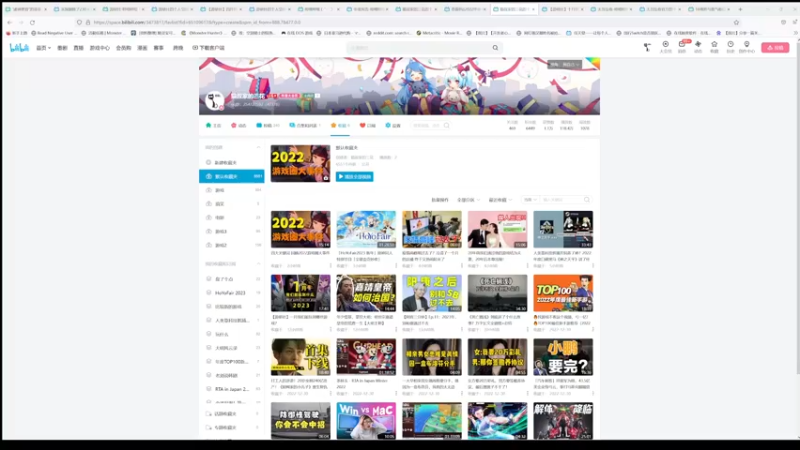800x450 pixels.
Task: Open the Metacritic bookmark in the bookmarks bar
Action: click(439, 33)
